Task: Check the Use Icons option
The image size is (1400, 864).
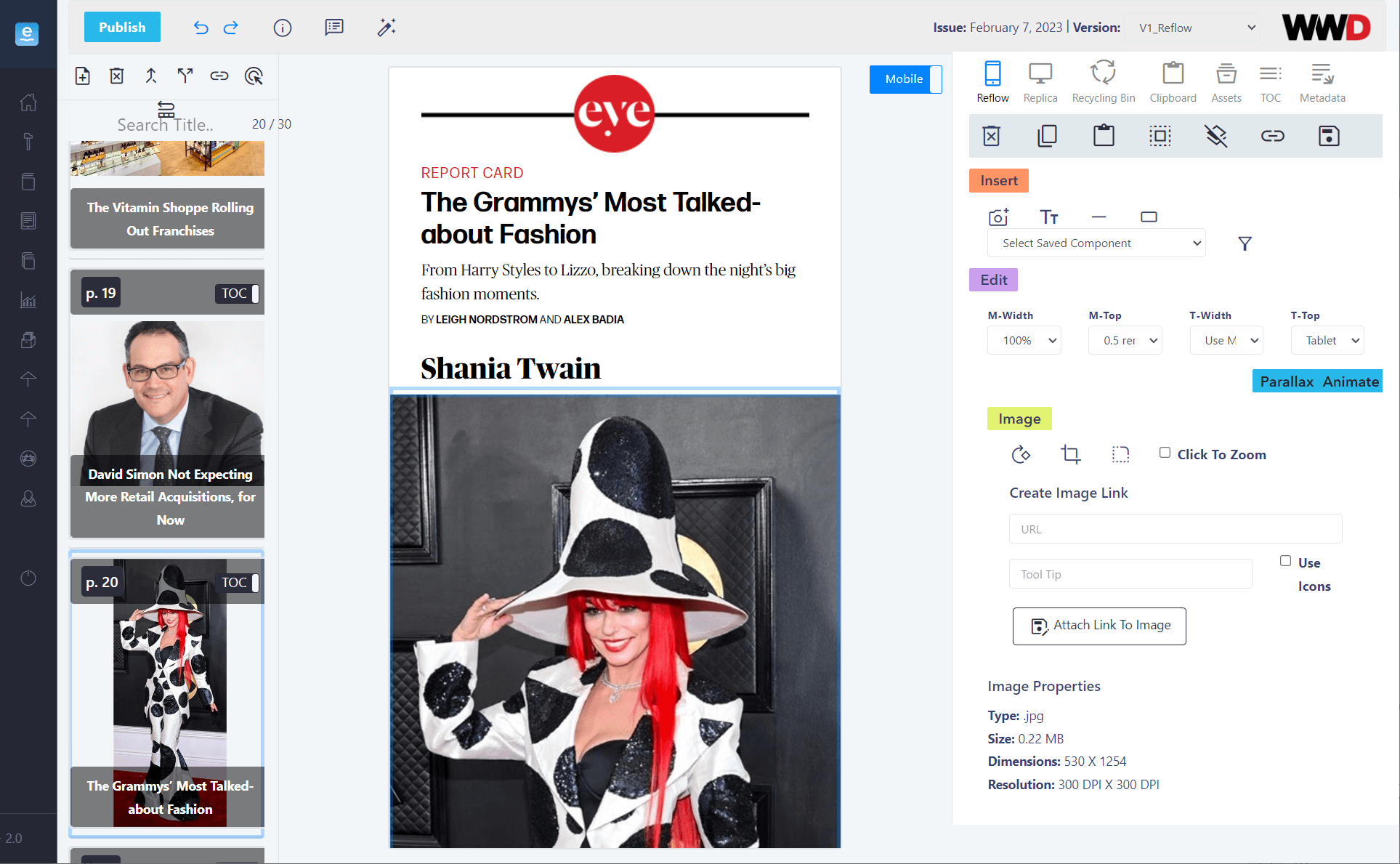Action: coord(1284,562)
